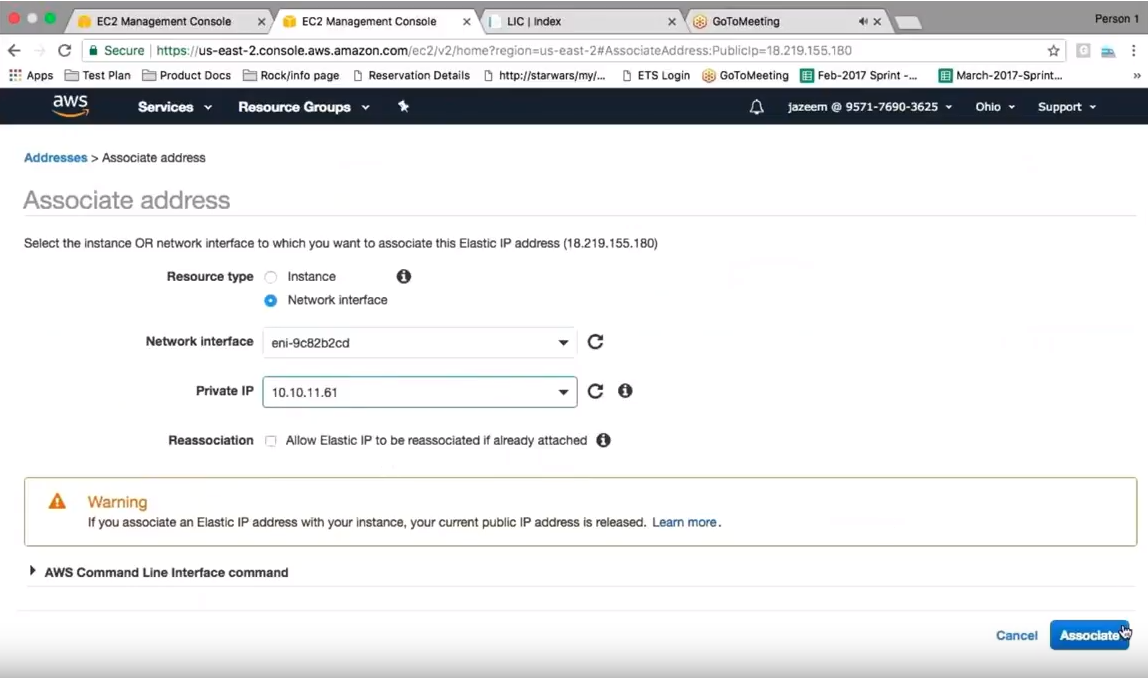Open the Support dropdown menu
Screen dimensions: 1148x678
(x=1067, y=107)
